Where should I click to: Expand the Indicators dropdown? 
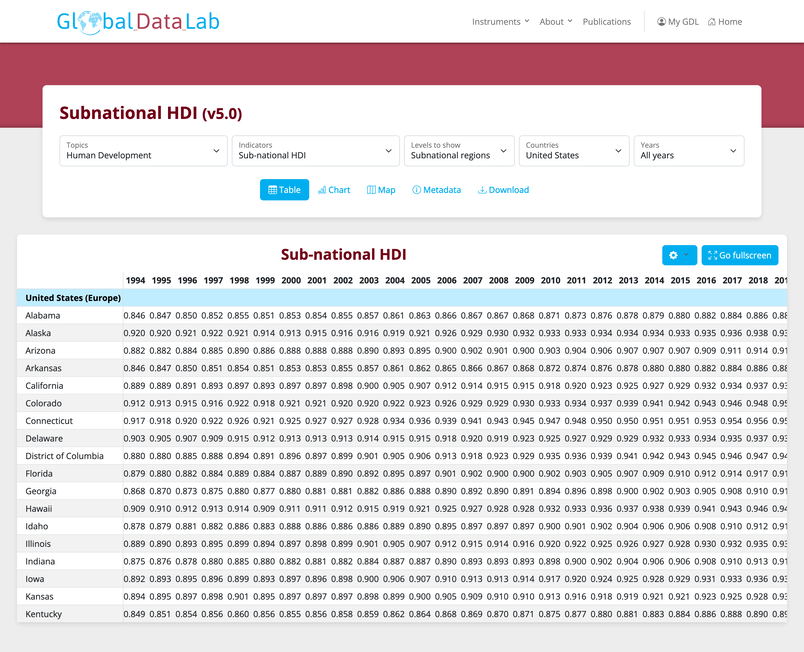(x=315, y=151)
